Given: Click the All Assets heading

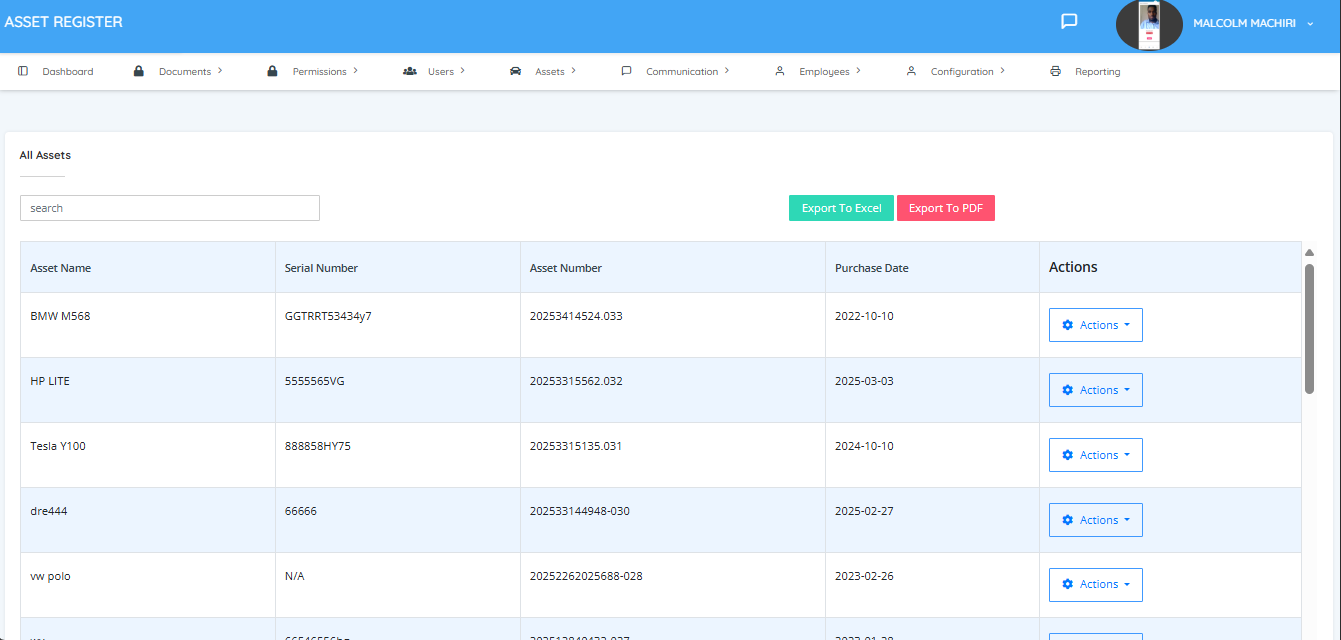Looking at the screenshot, I should click(45, 155).
